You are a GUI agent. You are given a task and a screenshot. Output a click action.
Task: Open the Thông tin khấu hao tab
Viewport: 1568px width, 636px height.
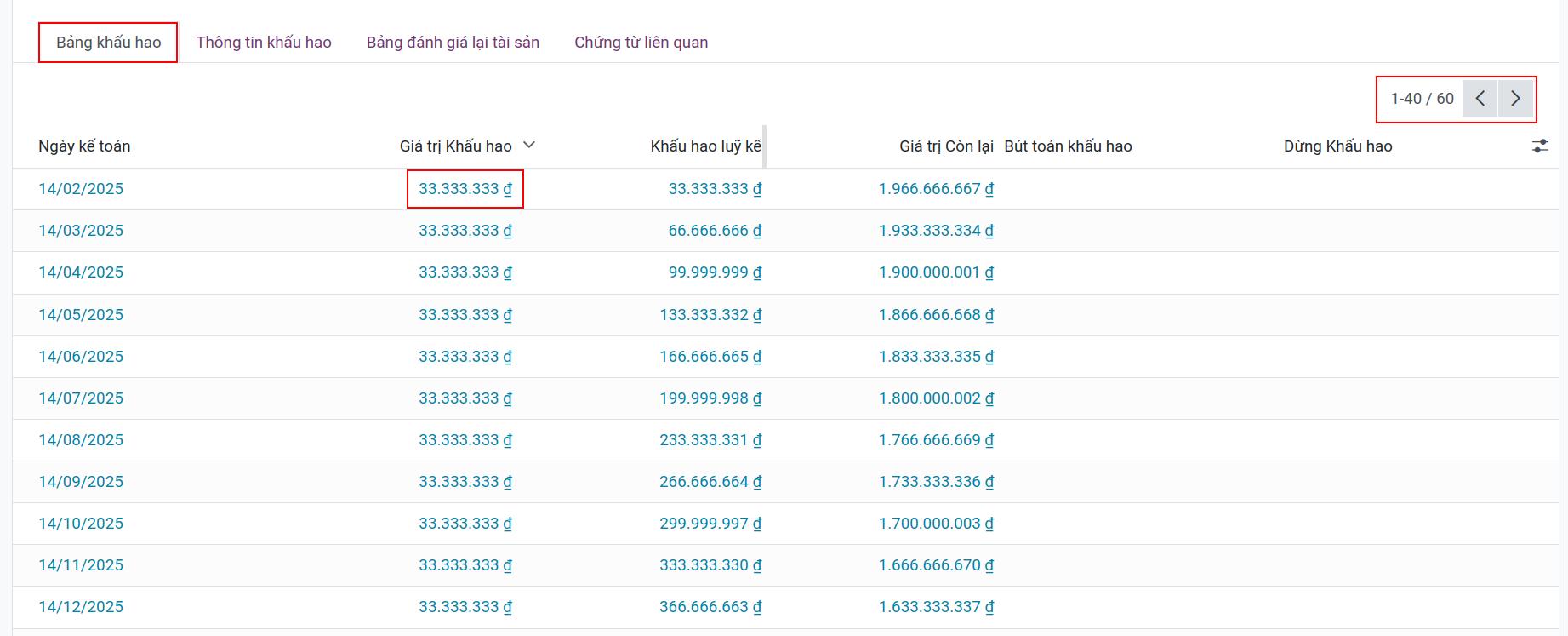click(x=264, y=43)
